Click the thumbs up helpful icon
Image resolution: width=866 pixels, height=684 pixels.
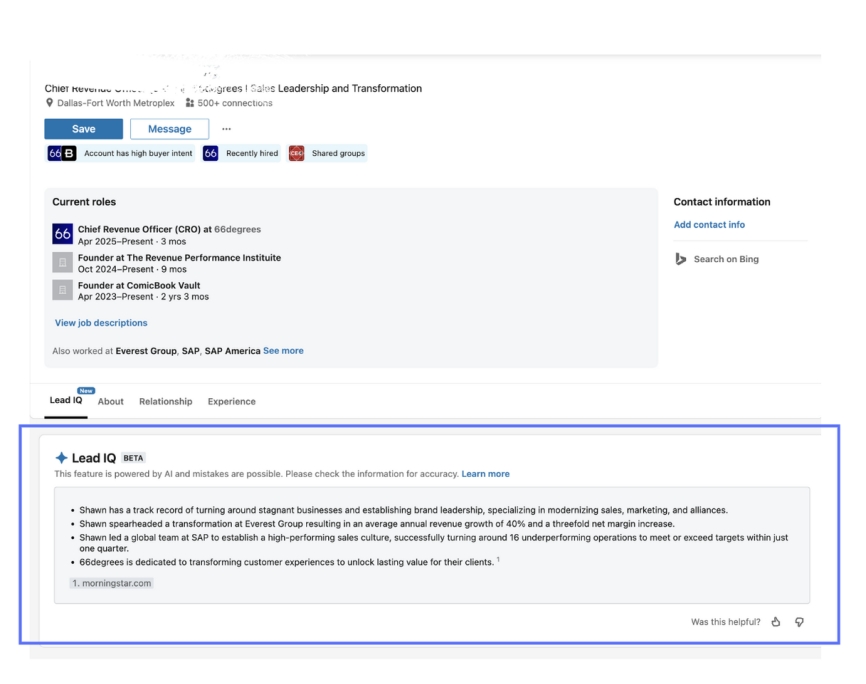tap(776, 622)
